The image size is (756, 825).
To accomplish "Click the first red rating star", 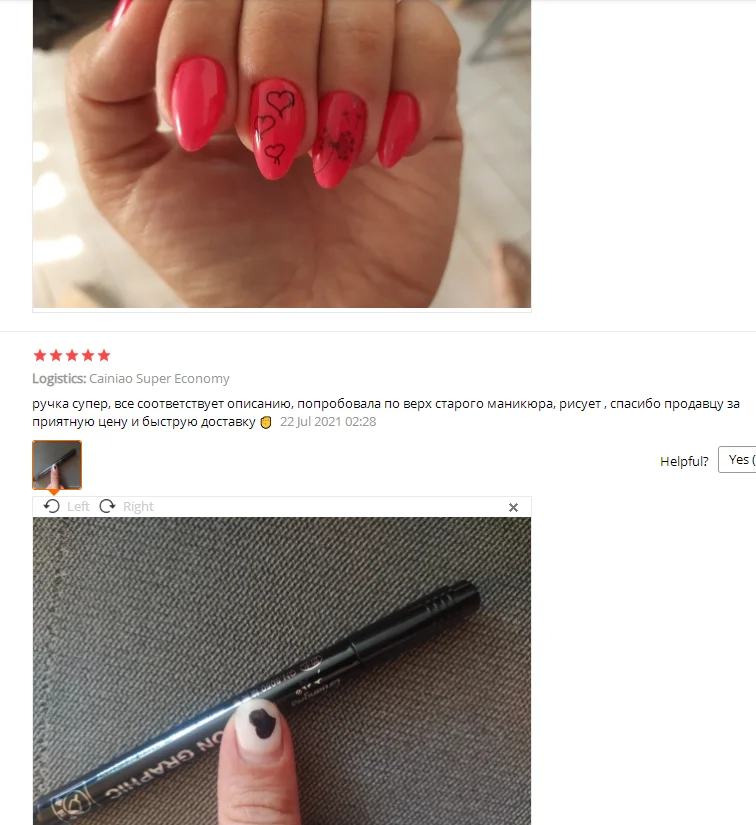I will point(39,355).
